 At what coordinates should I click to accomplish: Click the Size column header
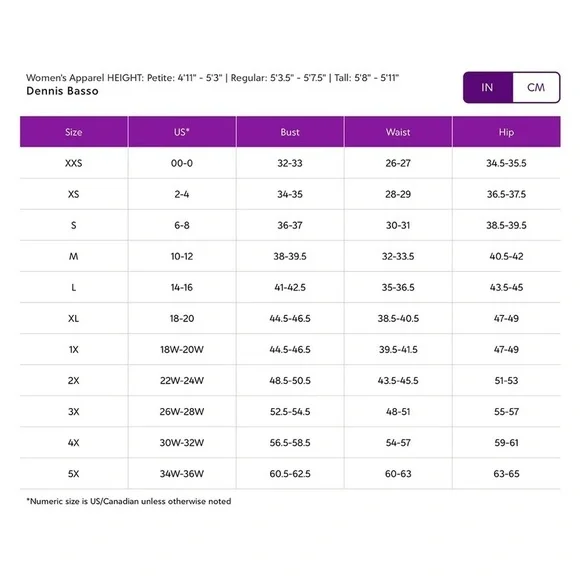74,132
